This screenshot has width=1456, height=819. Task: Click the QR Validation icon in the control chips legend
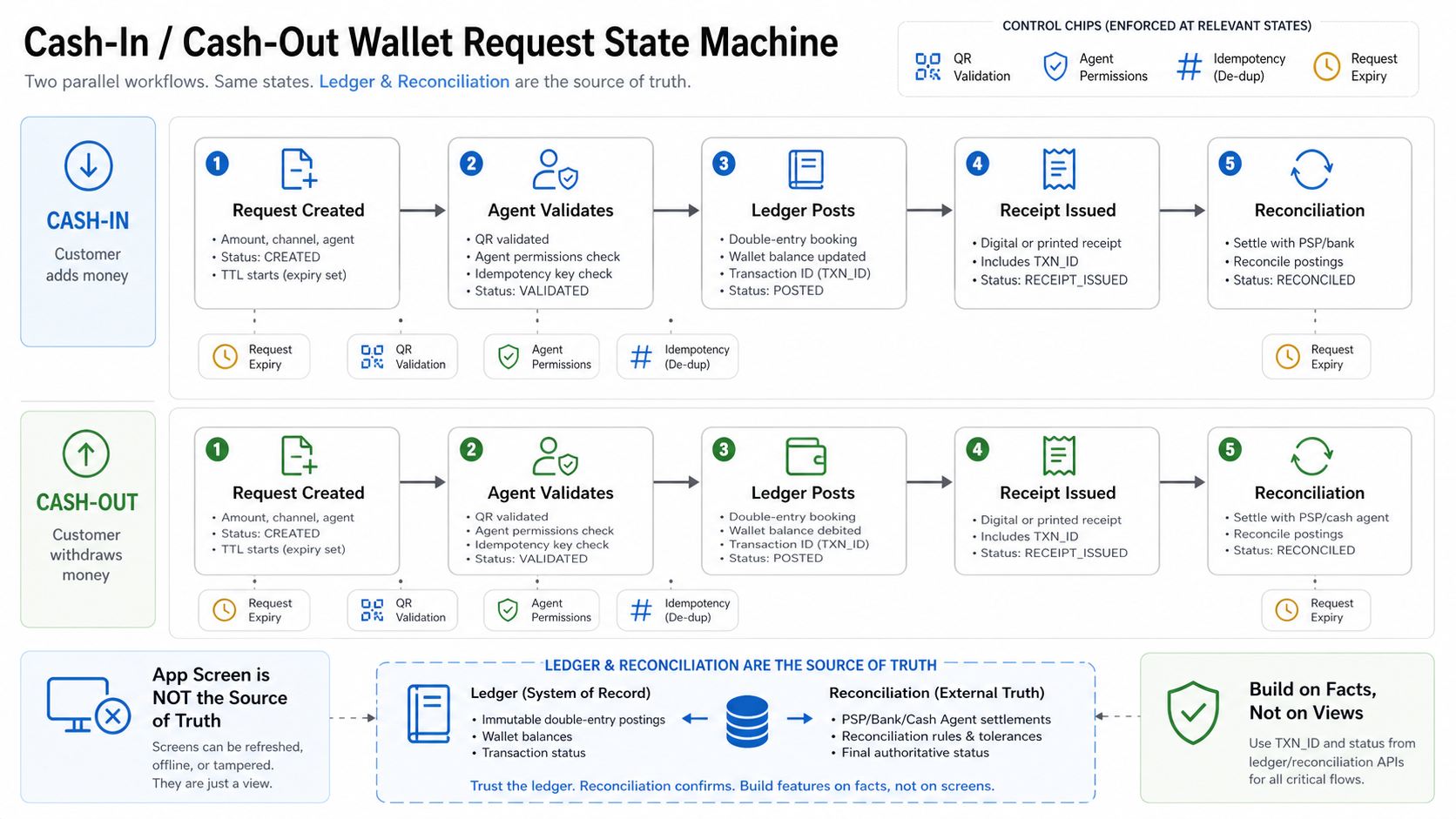(928, 67)
